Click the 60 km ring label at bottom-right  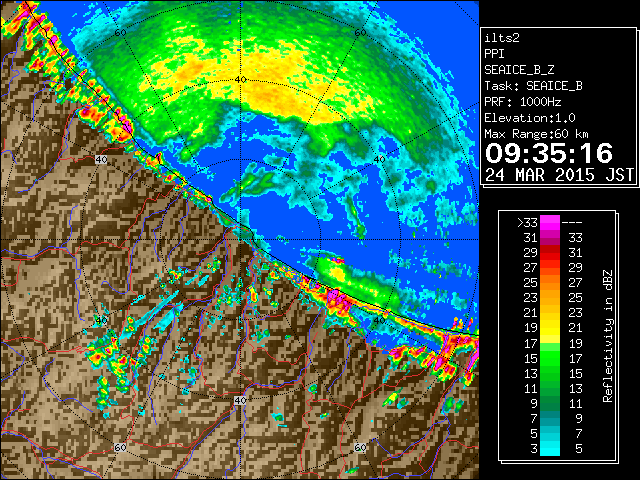coord(360,448)
